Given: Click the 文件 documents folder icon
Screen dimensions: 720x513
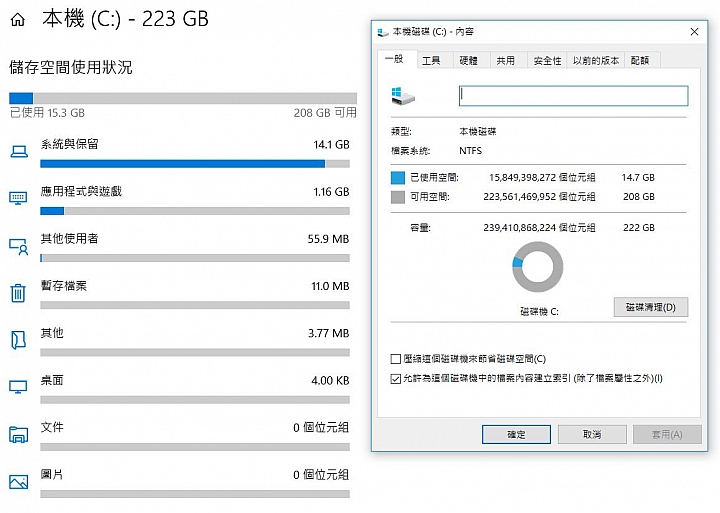Looking at the screenshot, I should click(x=18, y=434).
